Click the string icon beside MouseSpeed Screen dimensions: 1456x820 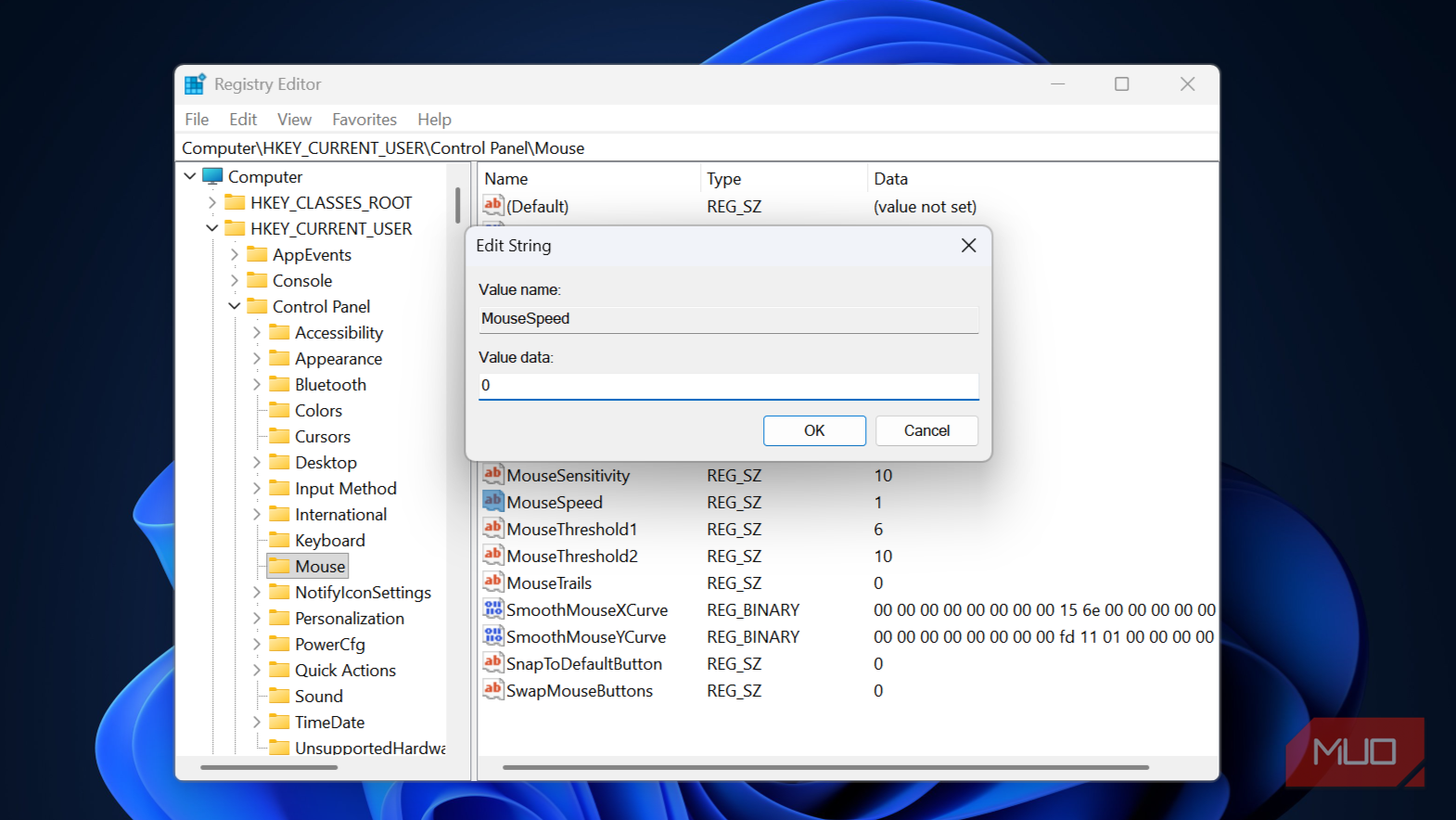pyautogui.click(x=493, y=501)
